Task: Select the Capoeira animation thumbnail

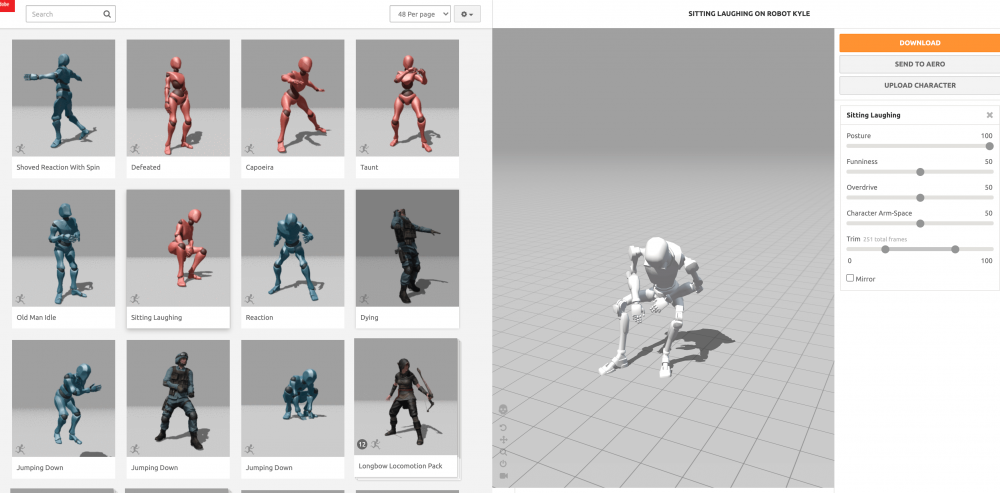Action: (293, 98)
